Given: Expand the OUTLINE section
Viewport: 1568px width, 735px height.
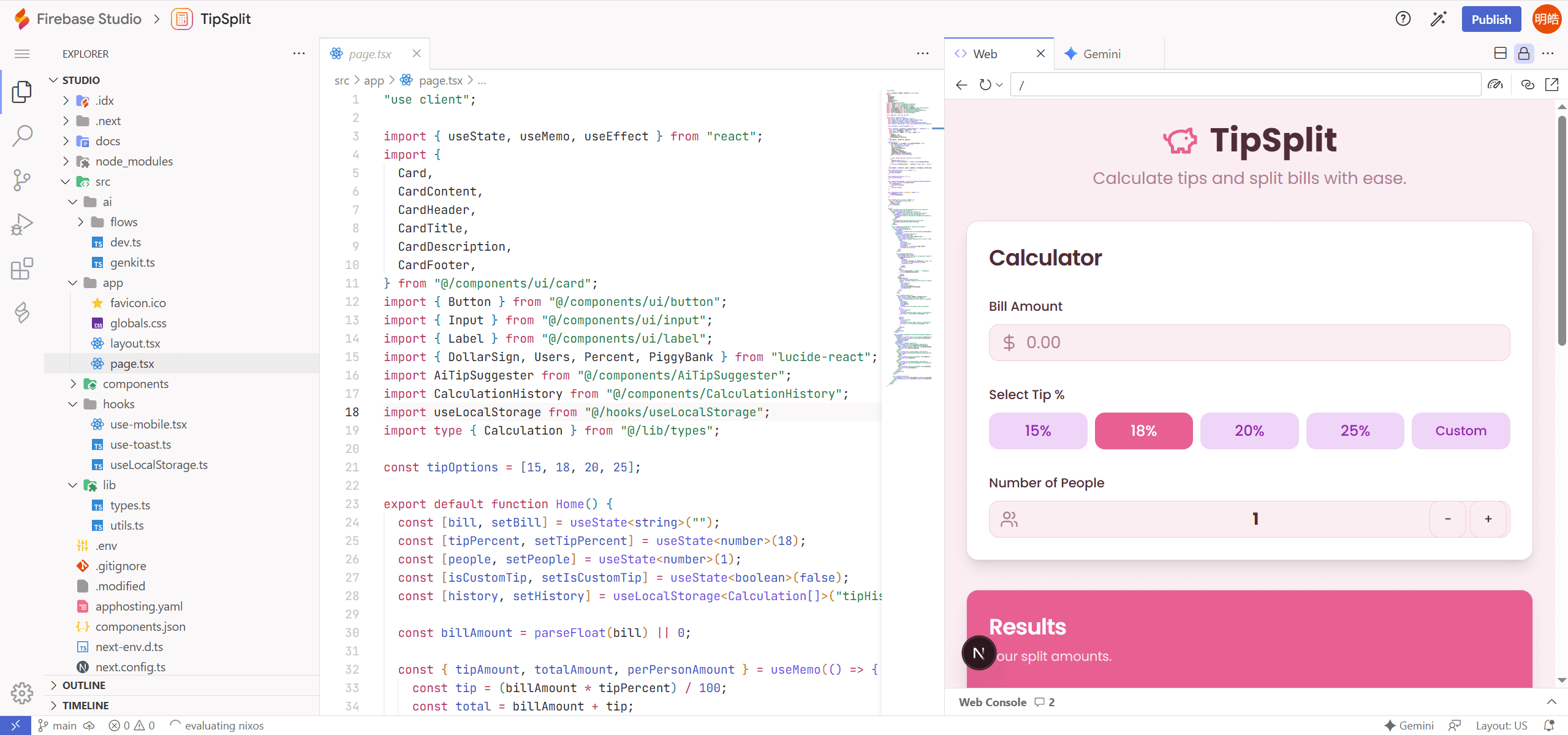Looking at the screenshot, I should 84,685.
